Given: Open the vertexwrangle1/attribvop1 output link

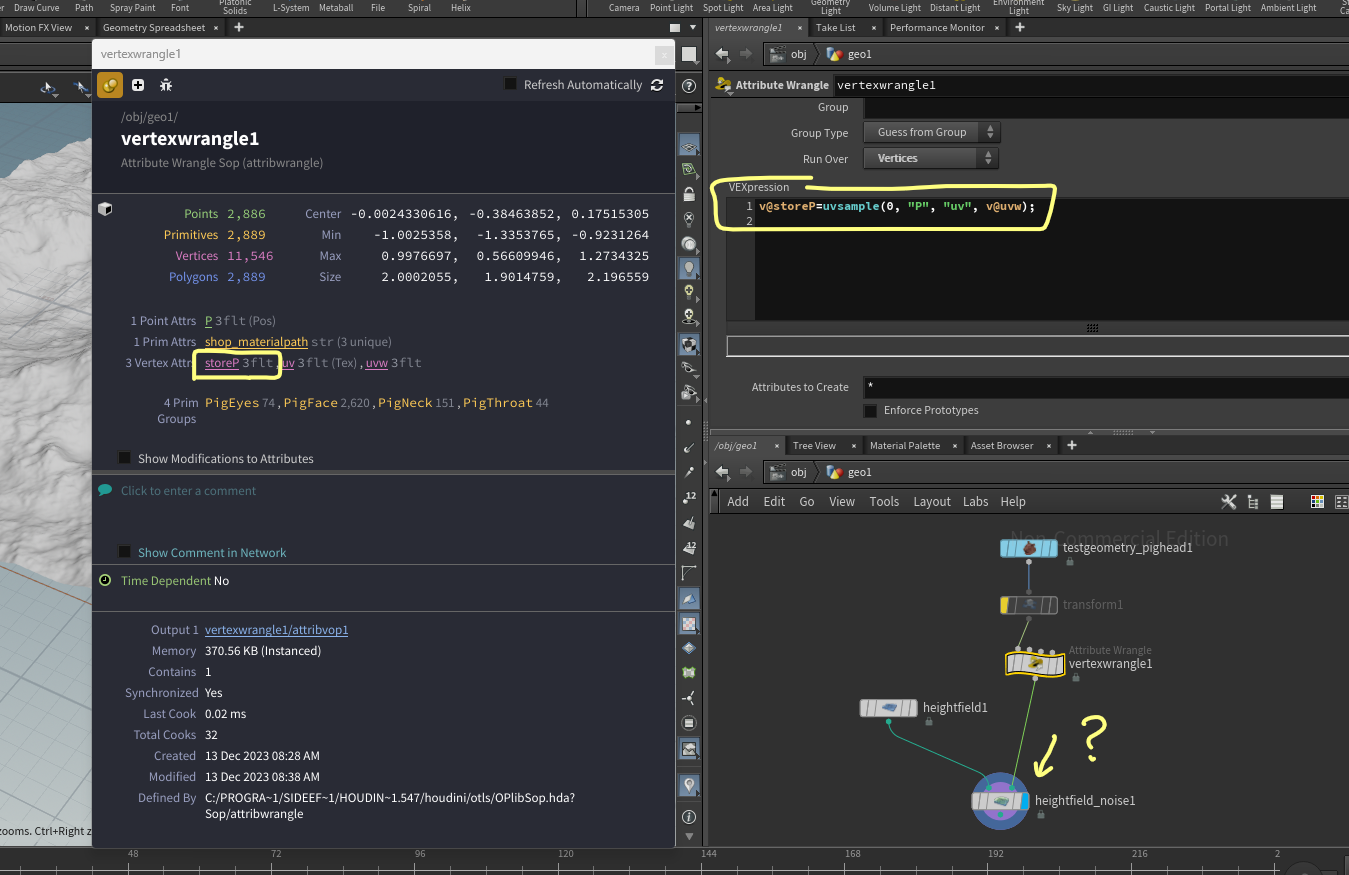Looking at the screenshot, I should tap(276, 630).
